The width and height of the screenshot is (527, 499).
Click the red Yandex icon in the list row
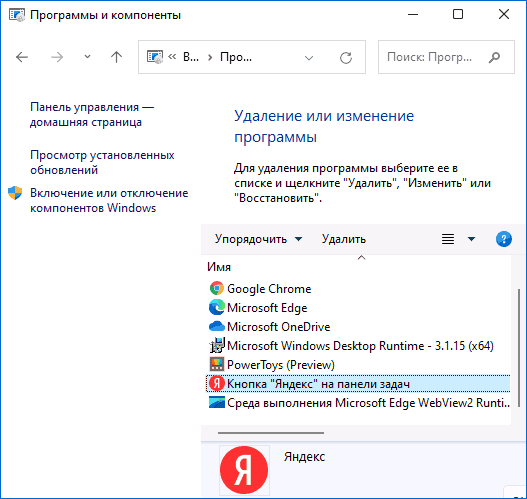click(217, 383)
